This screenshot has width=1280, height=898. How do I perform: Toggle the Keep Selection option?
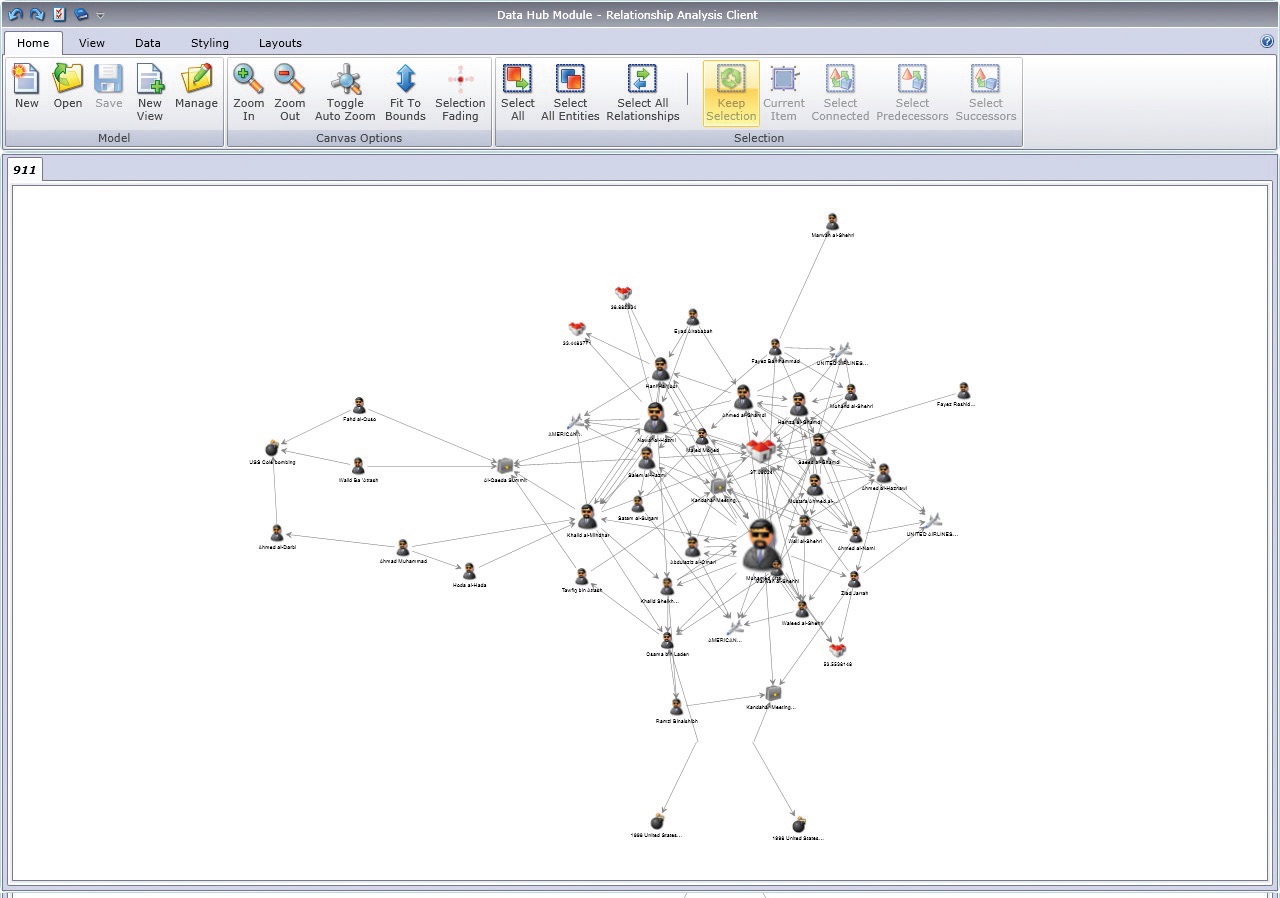(730, 90)
